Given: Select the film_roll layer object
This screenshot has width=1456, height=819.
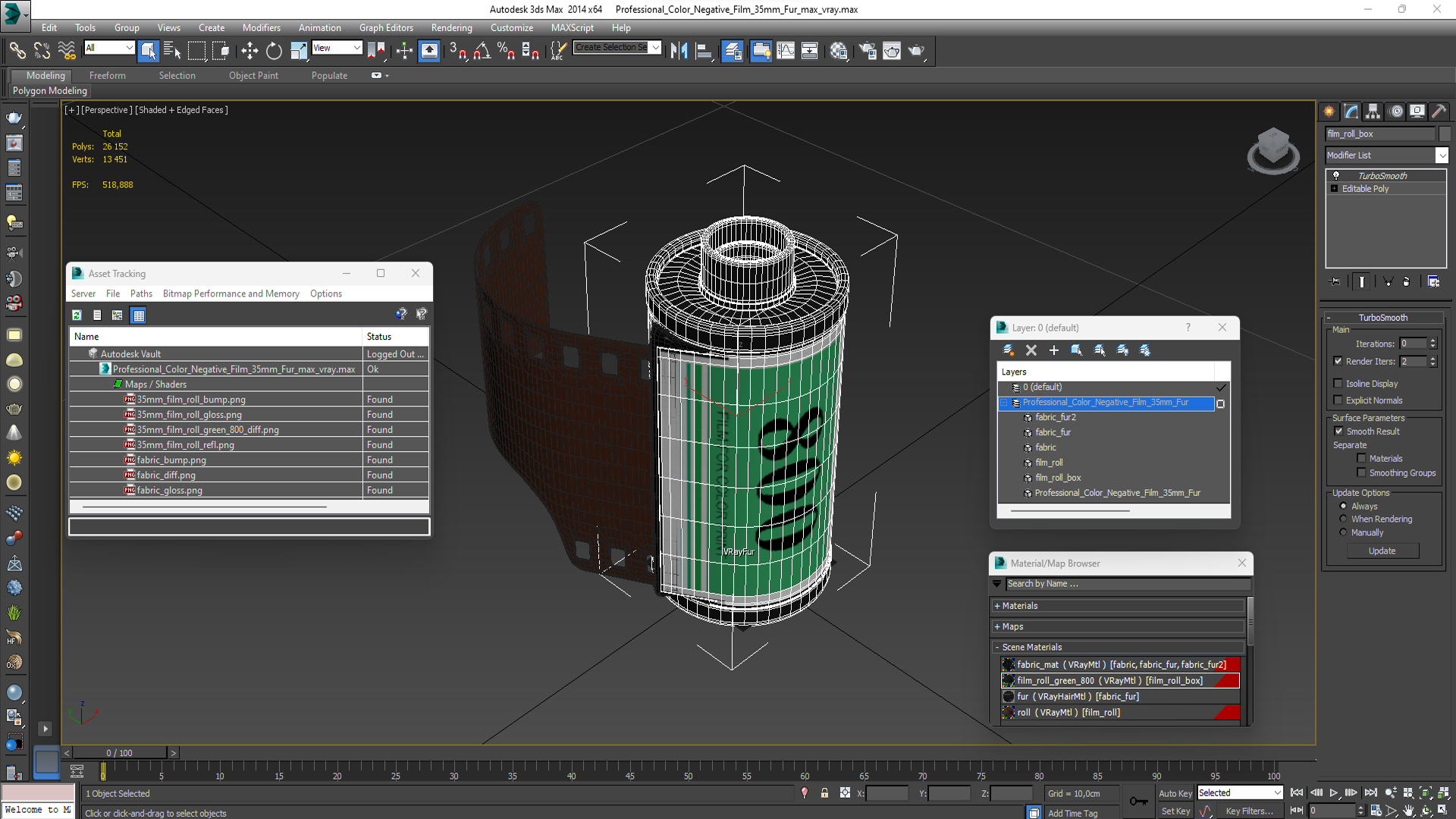Looking at the screenshot, I should (1049, 463).
